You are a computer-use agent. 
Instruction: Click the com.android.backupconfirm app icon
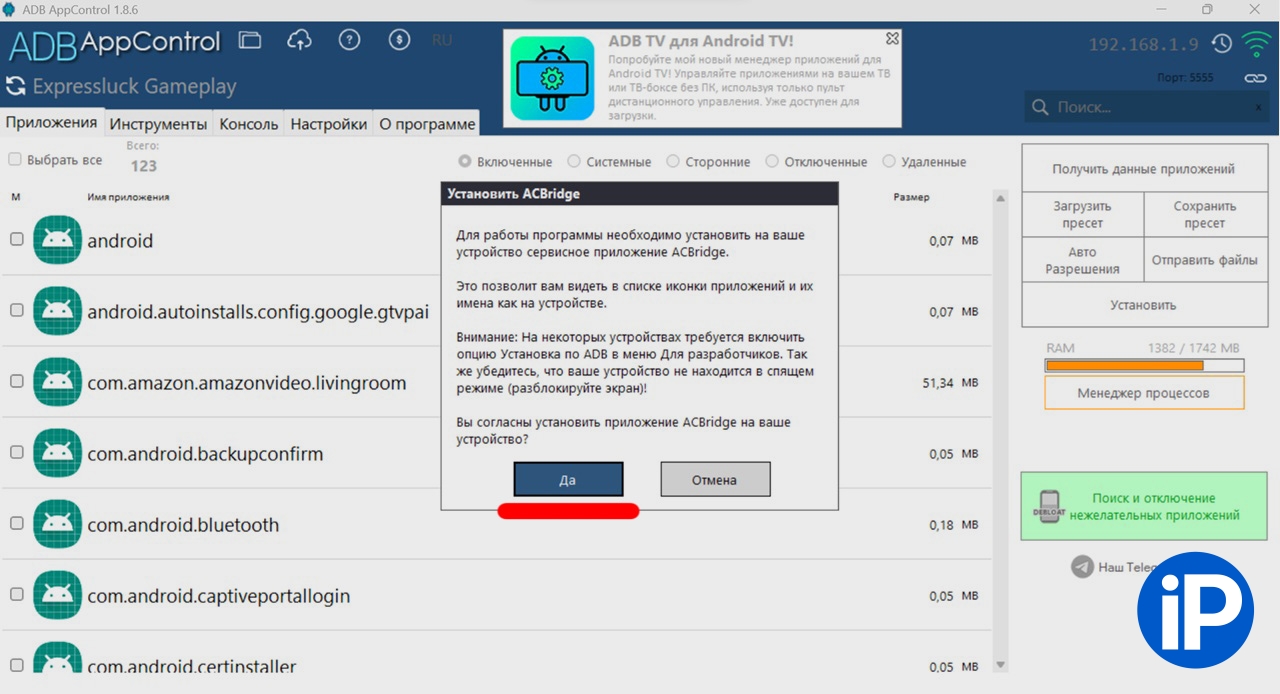(57, 453)
